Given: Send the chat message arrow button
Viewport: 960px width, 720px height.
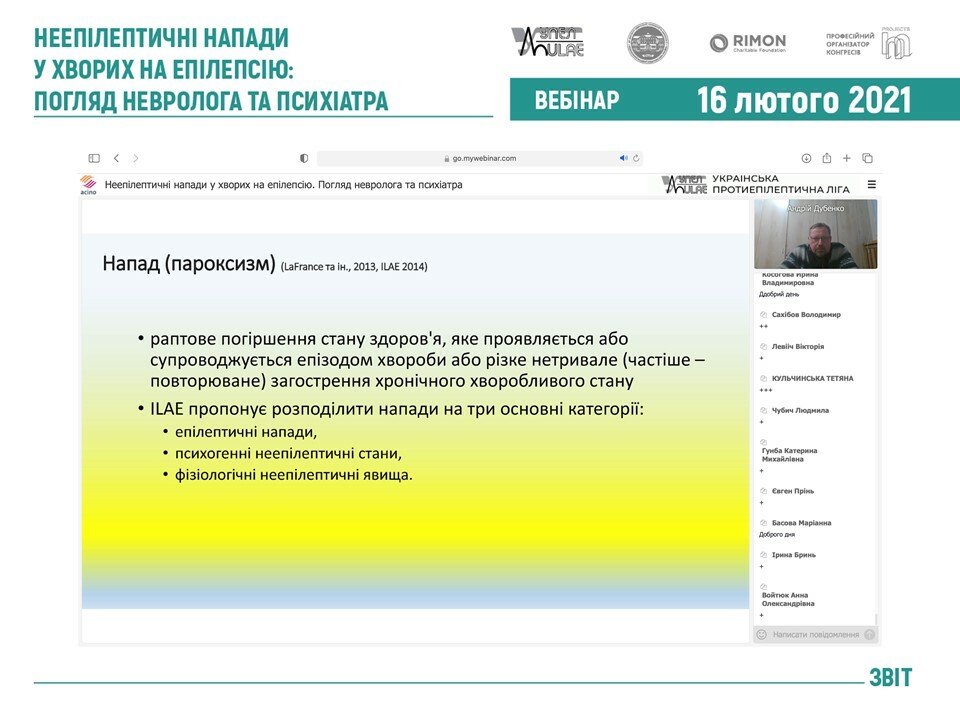Looking at the screenshot, I should [869, 635].
